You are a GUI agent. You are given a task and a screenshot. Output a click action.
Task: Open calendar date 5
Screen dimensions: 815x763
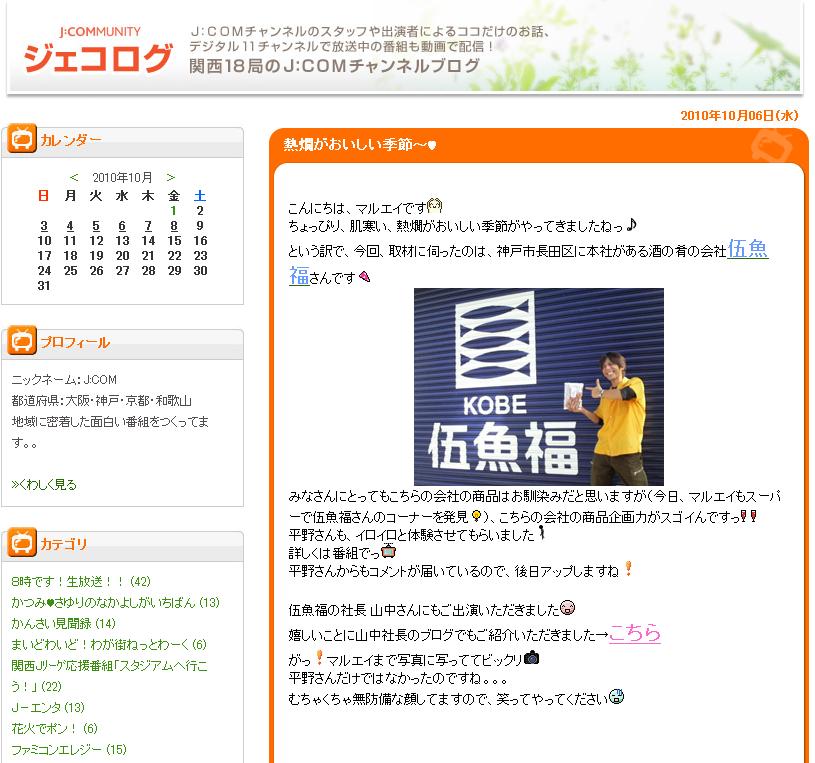(96, 226)
